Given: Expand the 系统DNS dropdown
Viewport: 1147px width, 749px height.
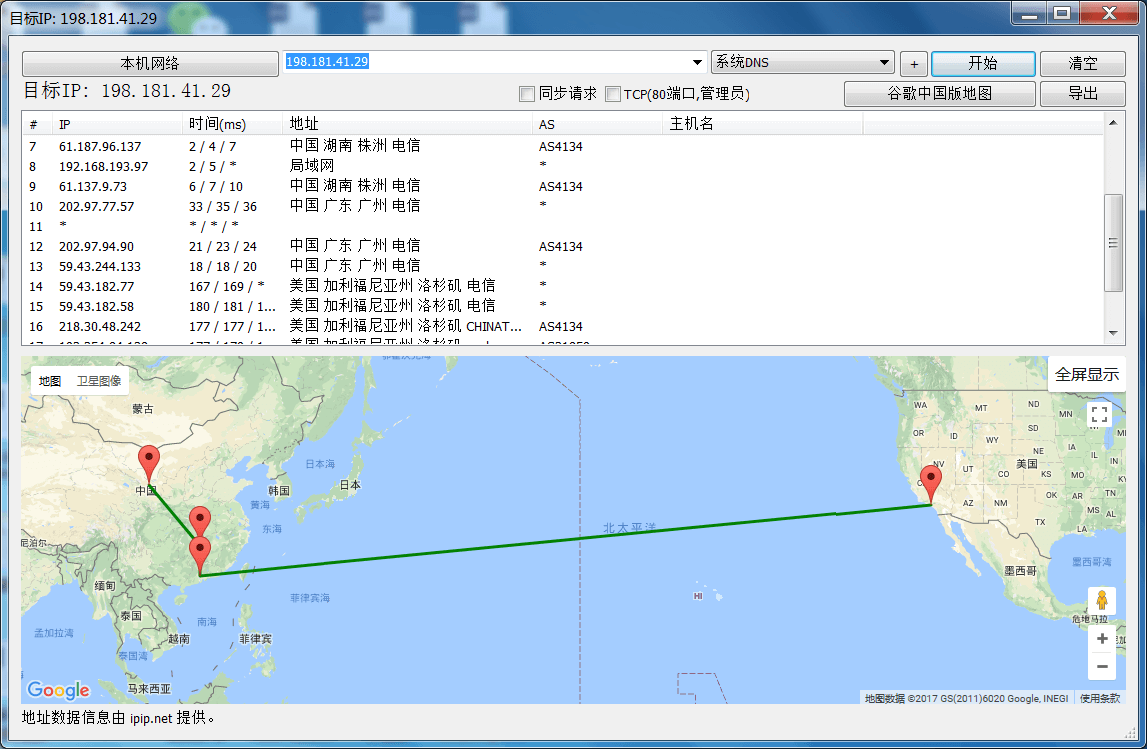Looking at the screenshot, I should coord(884,62).
